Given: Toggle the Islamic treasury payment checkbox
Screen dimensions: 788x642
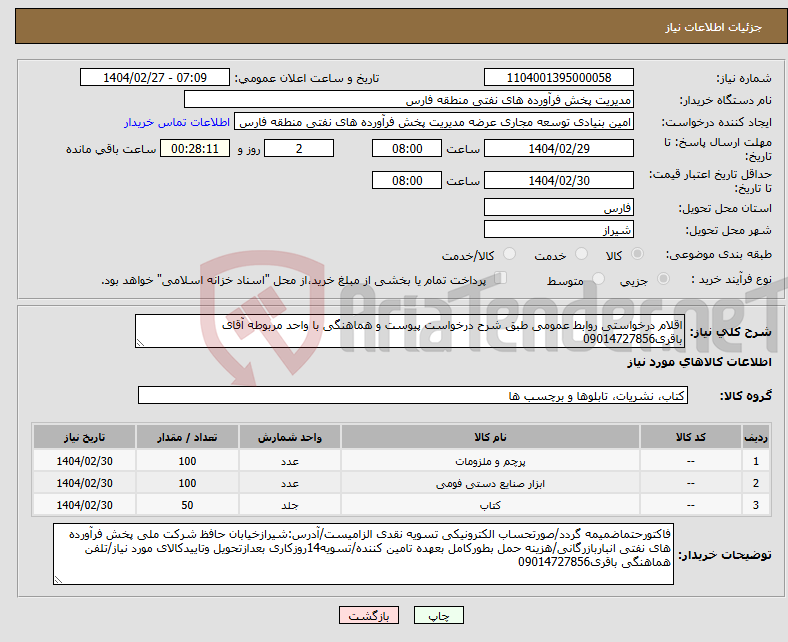Looking at the screenshot, I should pyautogui.click(x=500, y=278).
